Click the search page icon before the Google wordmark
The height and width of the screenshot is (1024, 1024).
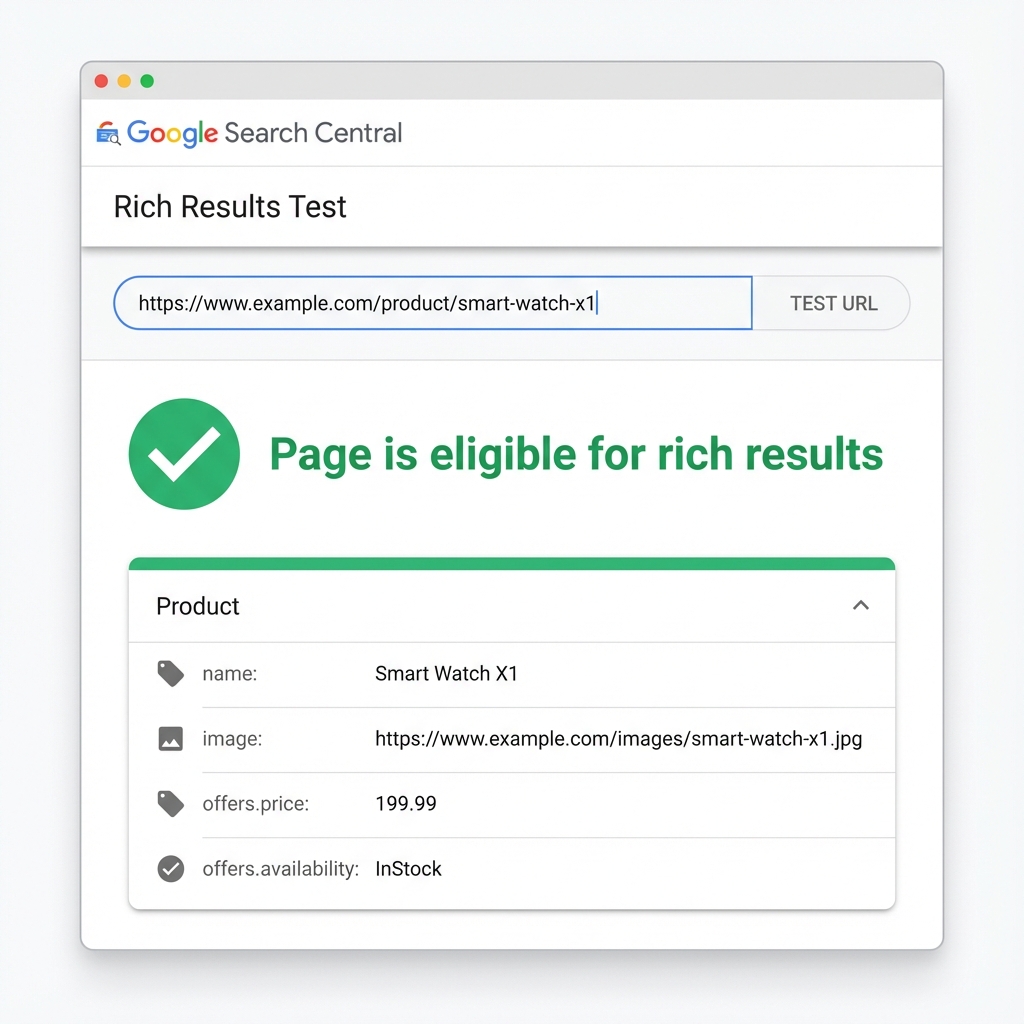107,132
